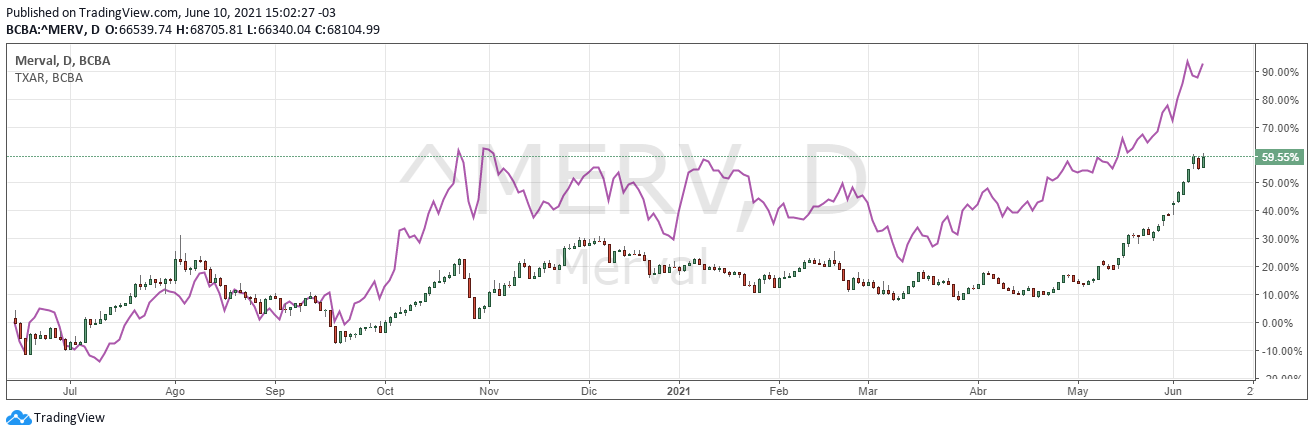The image size is (1314, 436).
Task: Select the Oct marker on time axis
Action: click(383, 392)
